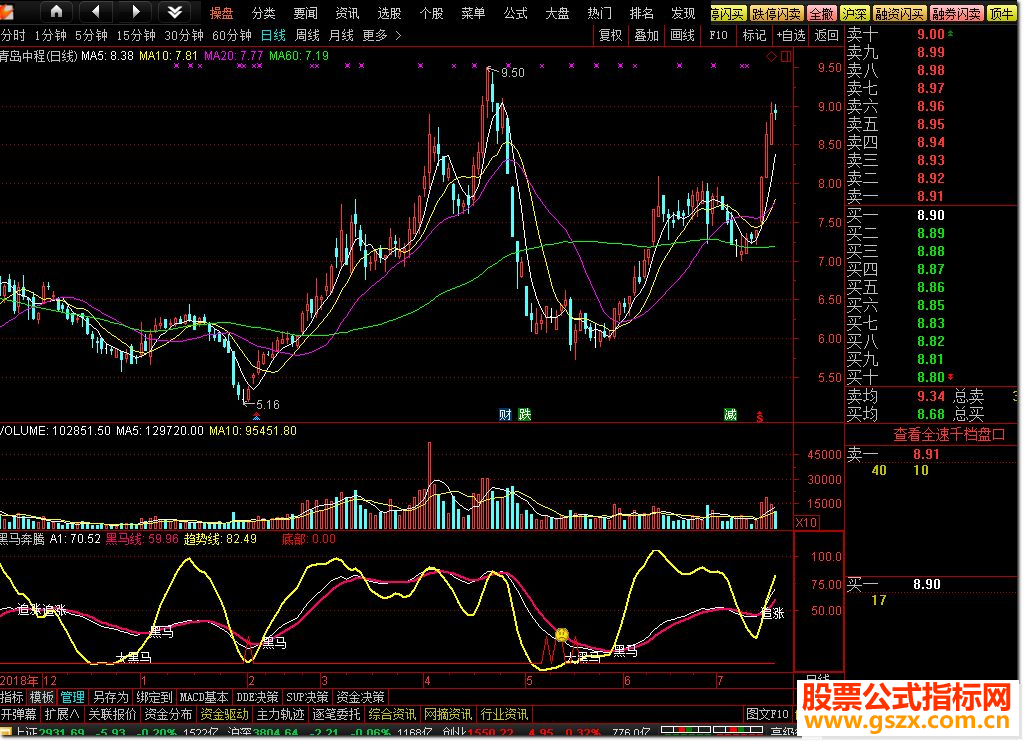Select the SUP决策 indicator tab
Viewport: 1024px width, 741px height.
[x=307, y=697]
